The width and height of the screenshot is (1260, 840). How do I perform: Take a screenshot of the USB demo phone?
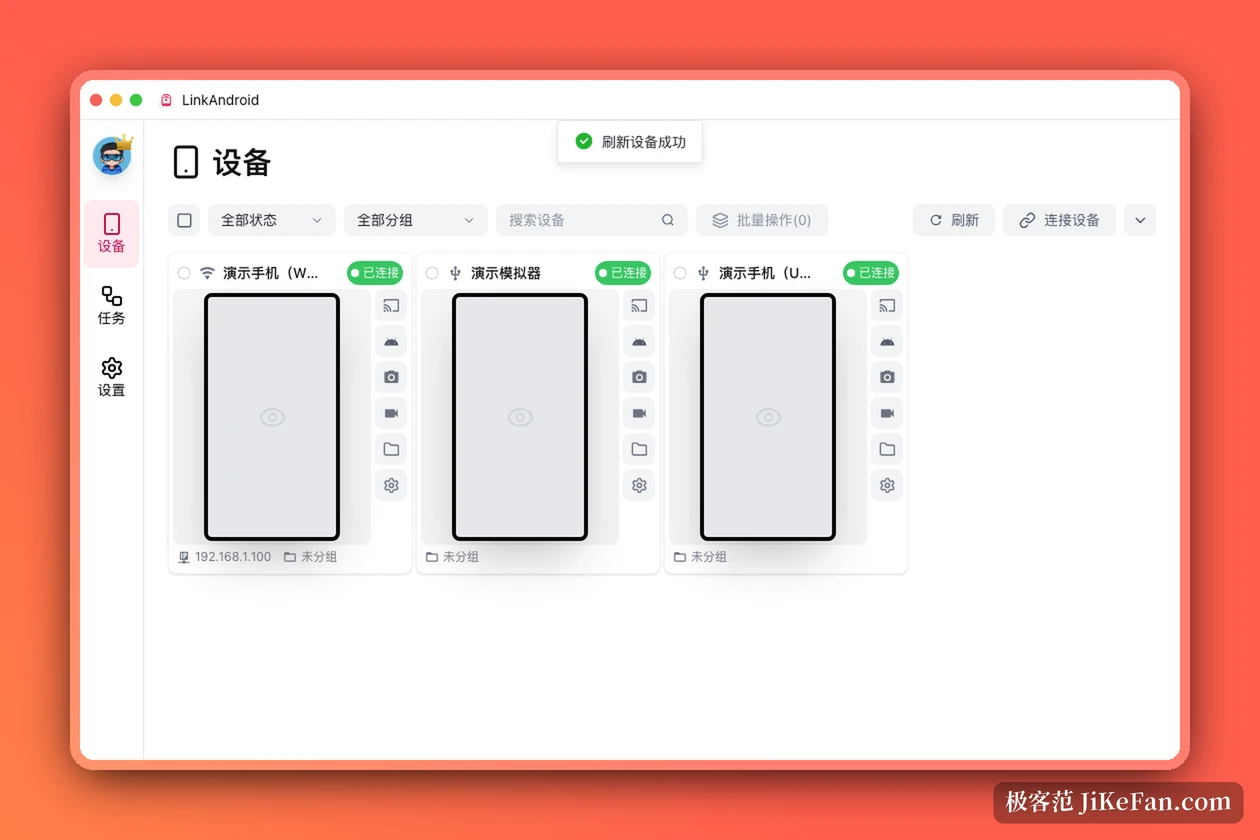click(887, 377)
